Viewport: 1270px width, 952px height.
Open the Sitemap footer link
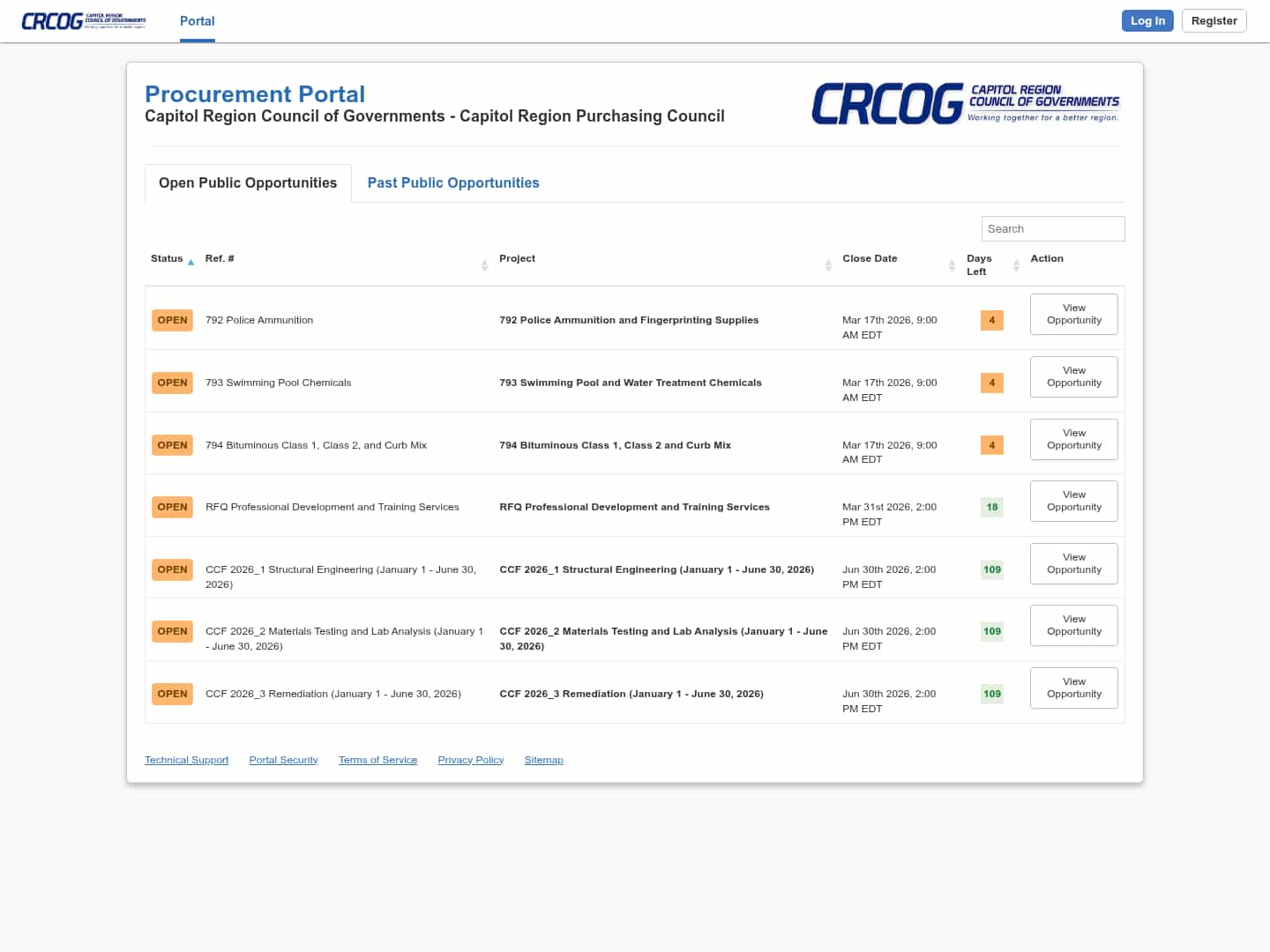[543, 760]
